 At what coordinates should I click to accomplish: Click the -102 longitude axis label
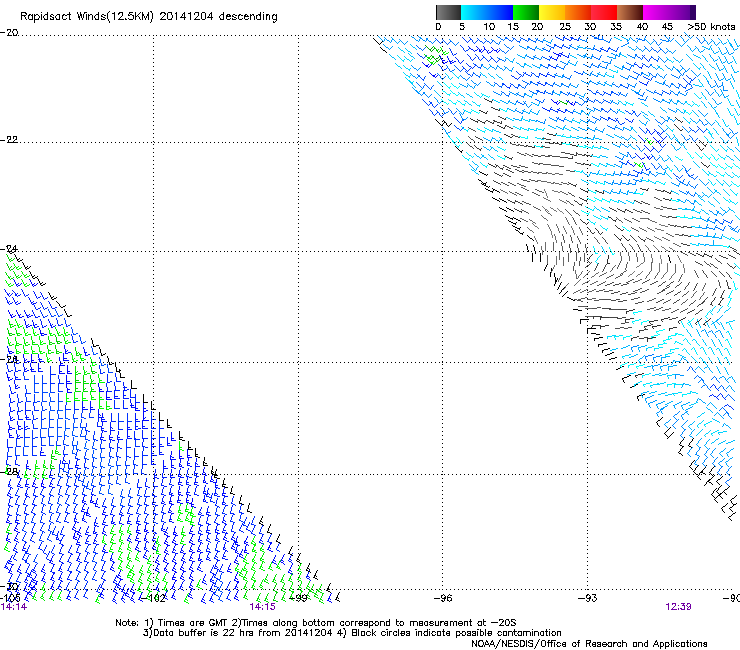(x=154, y=598)
